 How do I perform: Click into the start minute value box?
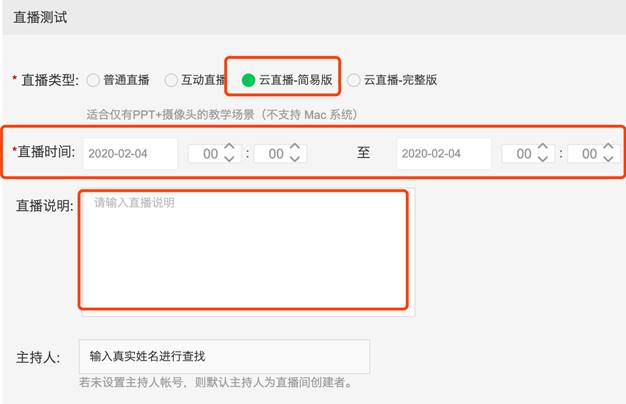273,154
